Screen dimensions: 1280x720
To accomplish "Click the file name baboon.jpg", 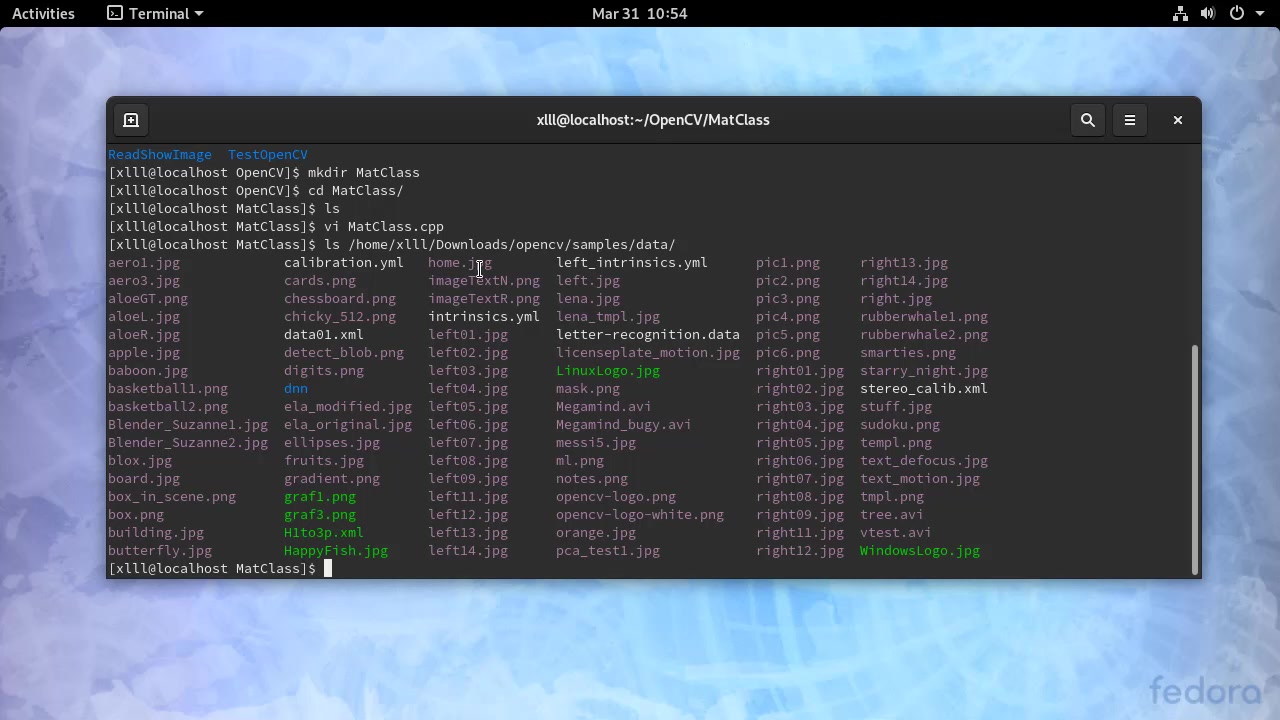I will tap(148, 371).
